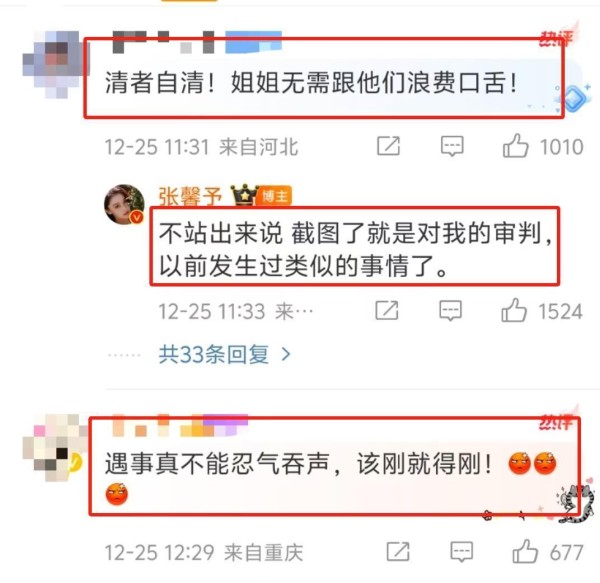Open the first commenter's blurred avatar
The image size is (600, 583).
tap(54, 64)
